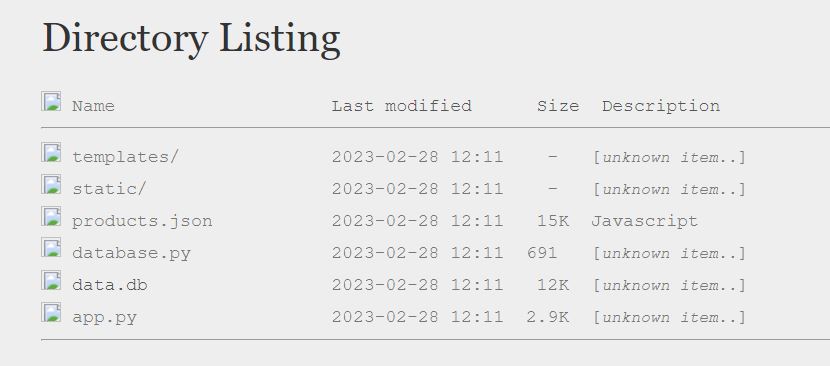Click the file icon for database.py
The image size is (830, 366).
[51, 248]
